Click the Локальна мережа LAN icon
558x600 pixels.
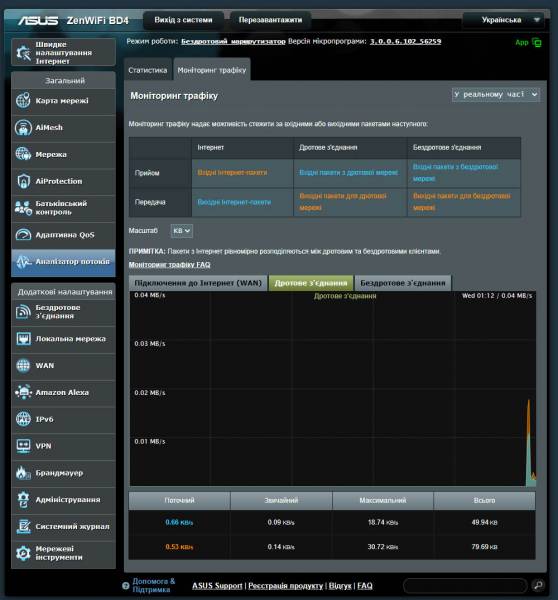tap(23, 339)
